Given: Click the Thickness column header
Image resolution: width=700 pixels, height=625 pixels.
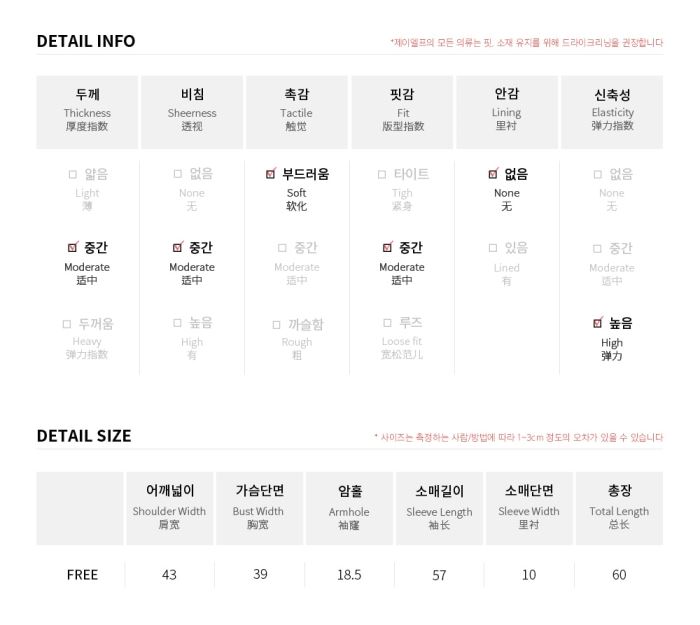Looking at the screenshot, I should pos(87,112).
